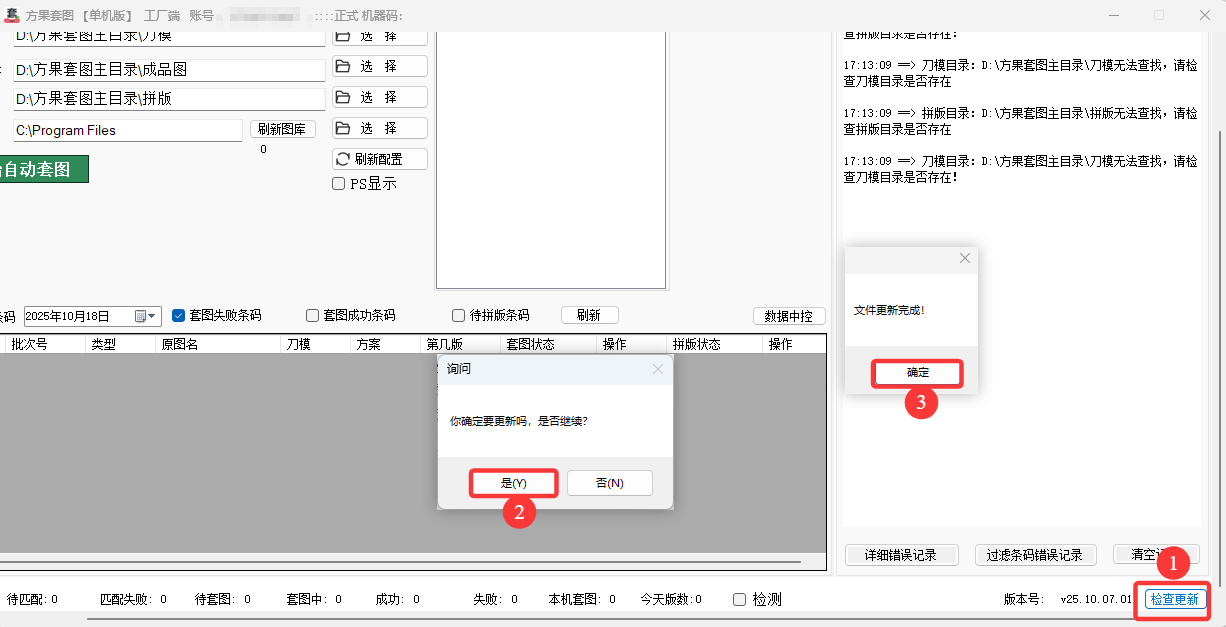Open 详细错误记录 log button
Image resolution: width=1226 pixels, height=627 pixels.
pos(902,555)
